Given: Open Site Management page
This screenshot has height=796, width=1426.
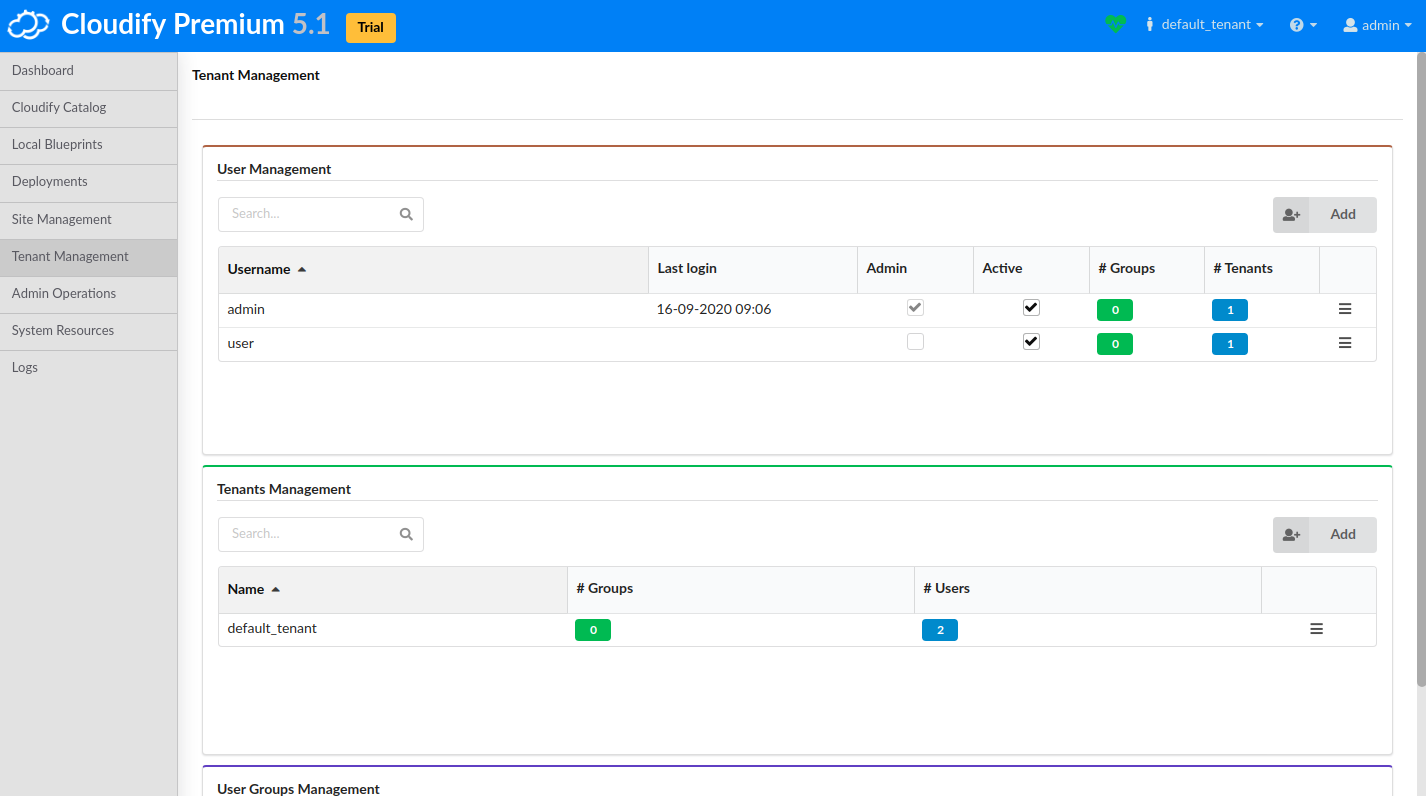Looking at the screenshot, I should tap(89, 220).
